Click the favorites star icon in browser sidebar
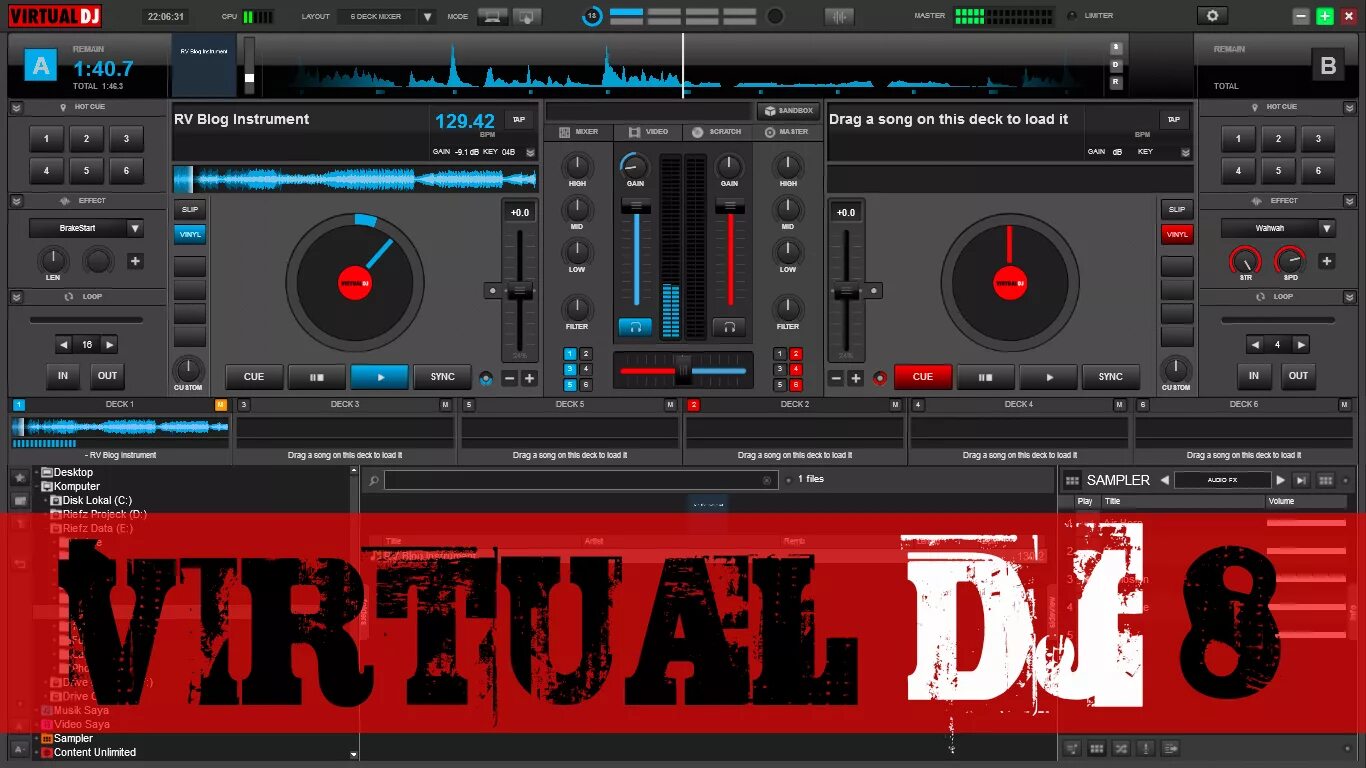This screenshot has height=768, width=1366. coord(19,478)
